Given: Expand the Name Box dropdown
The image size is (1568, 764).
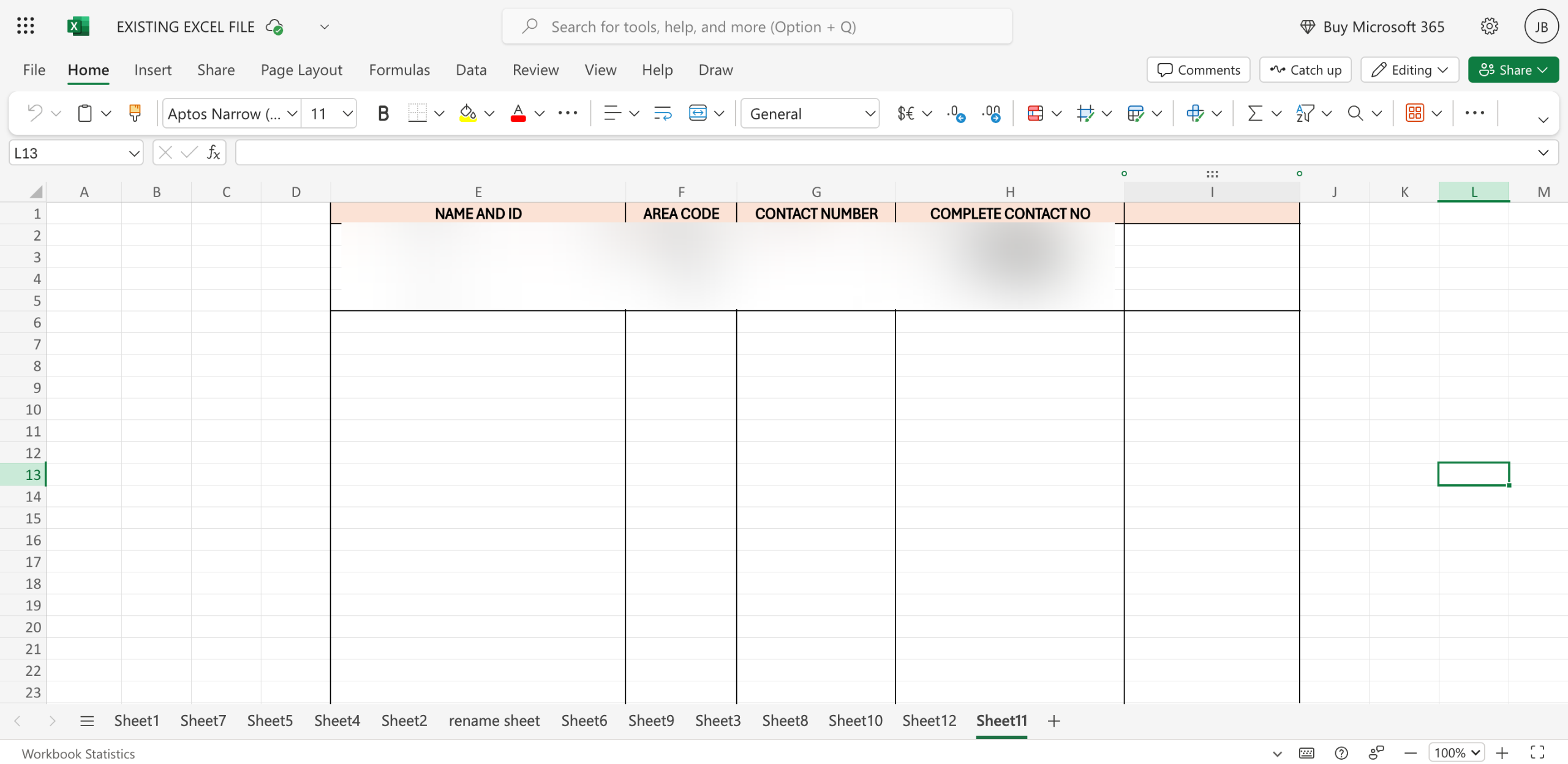Looking at the screenshot, I should click(x=134, y=153).
